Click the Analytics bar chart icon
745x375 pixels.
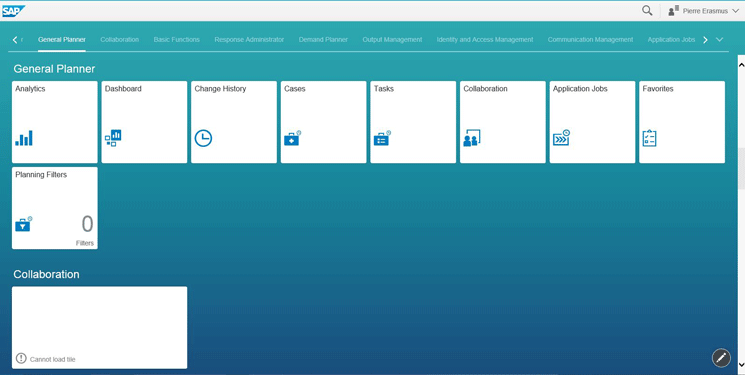point(24,138)
